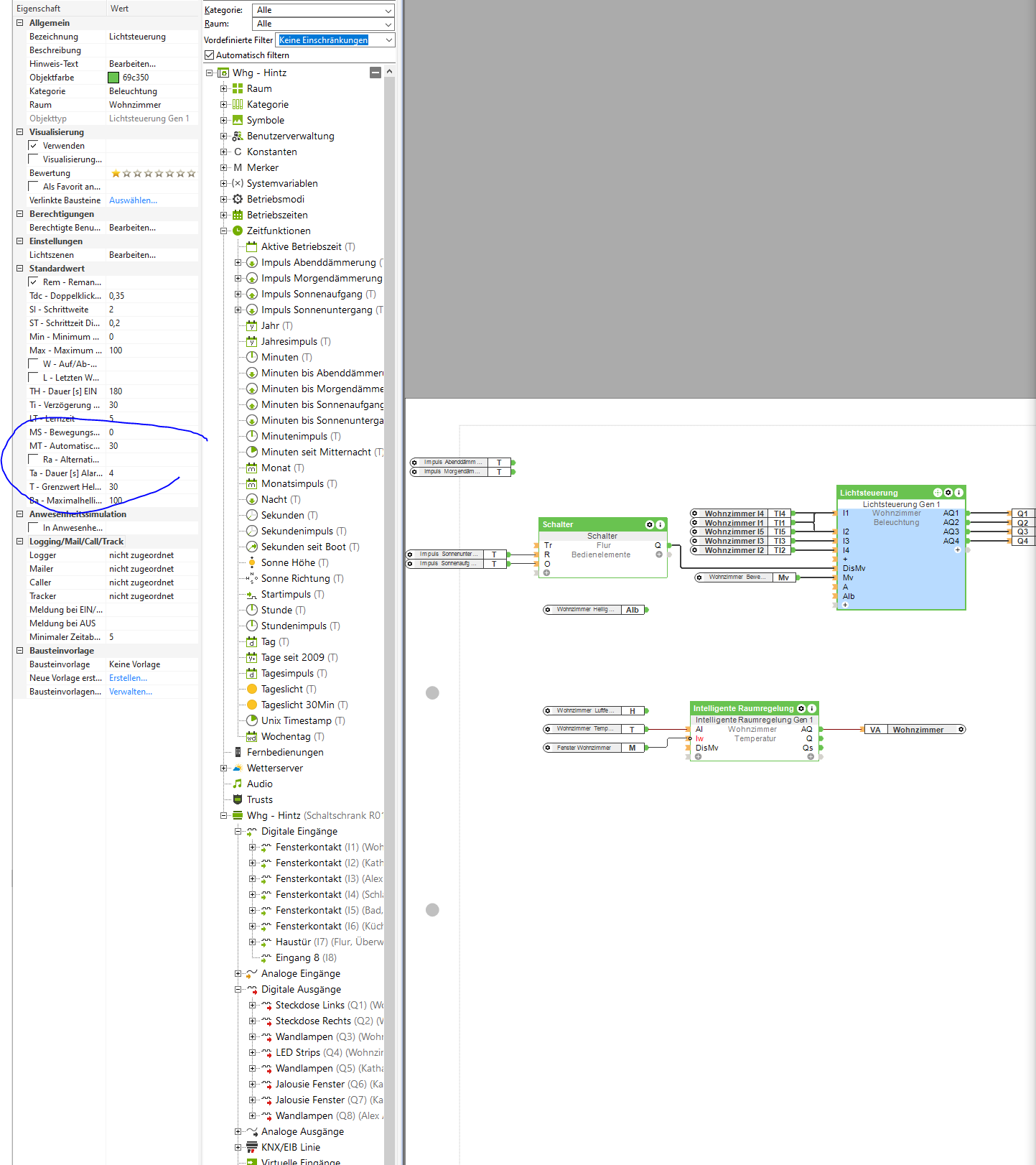Enable the In Anwesenheitssimulation checkbox
Screen dimensions: 1036x1165
34,528
